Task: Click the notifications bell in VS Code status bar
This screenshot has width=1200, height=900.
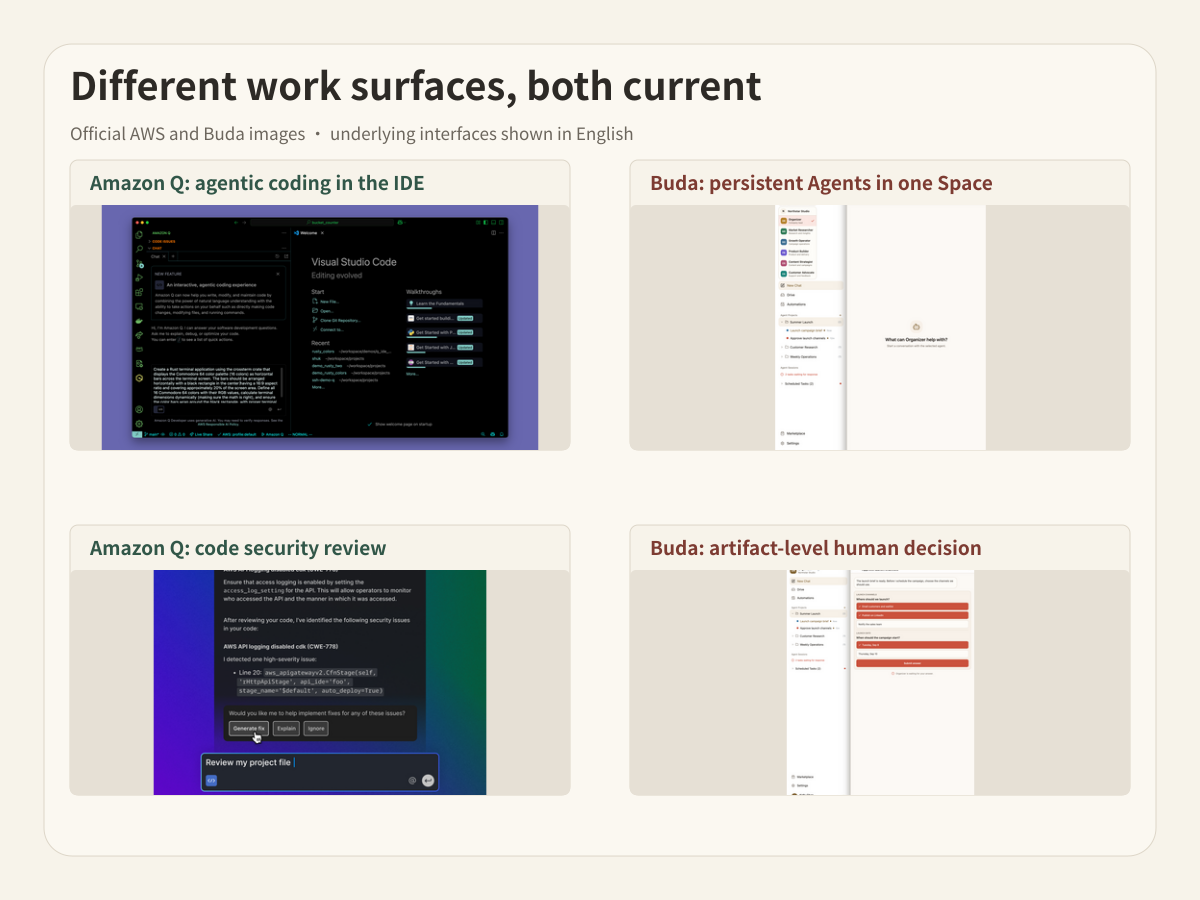Action: 502,434
